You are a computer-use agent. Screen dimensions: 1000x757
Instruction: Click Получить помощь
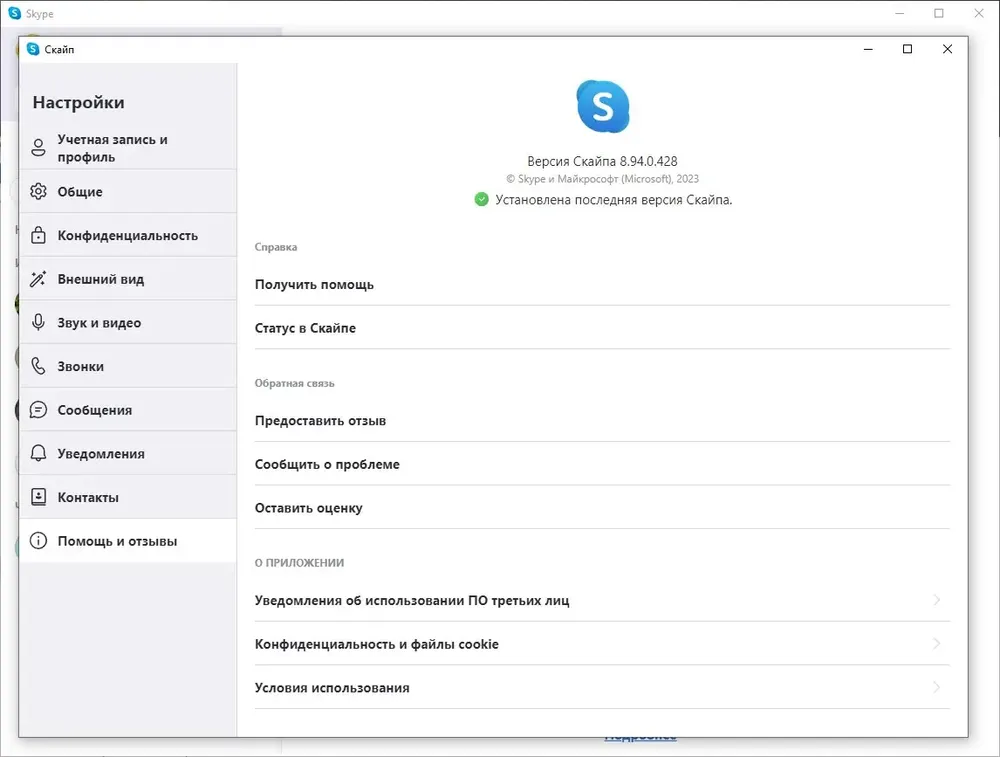(x=602, y=284)
